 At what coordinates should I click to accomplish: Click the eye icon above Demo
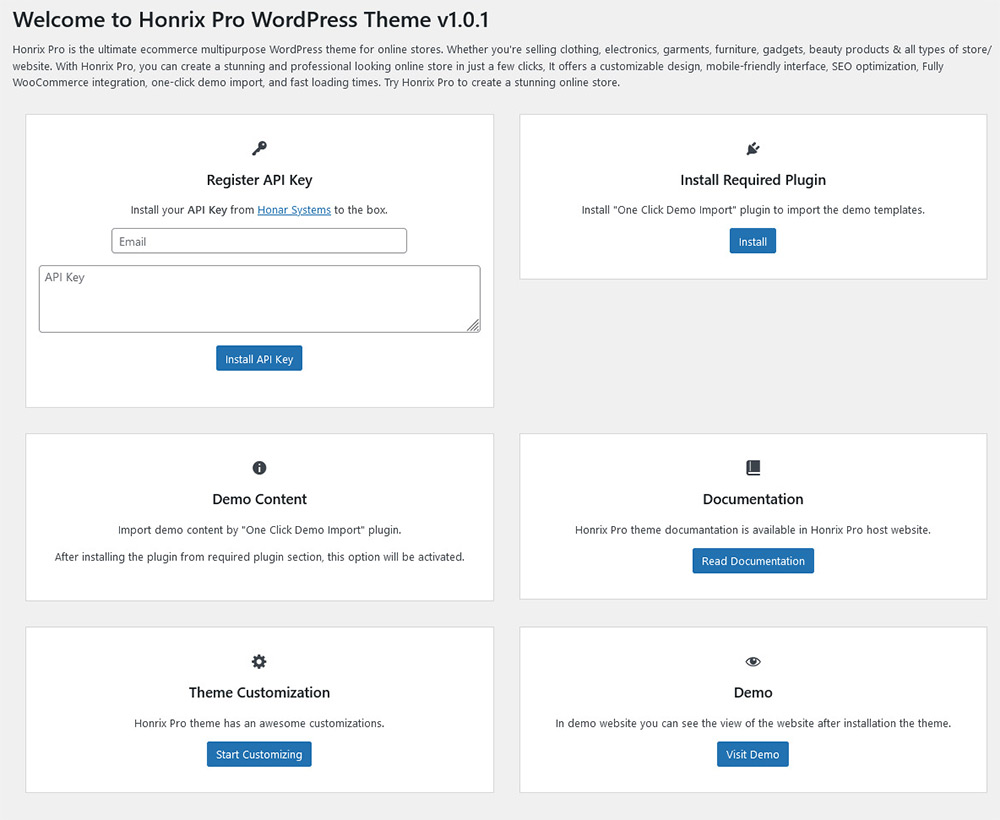pos(753,661)
